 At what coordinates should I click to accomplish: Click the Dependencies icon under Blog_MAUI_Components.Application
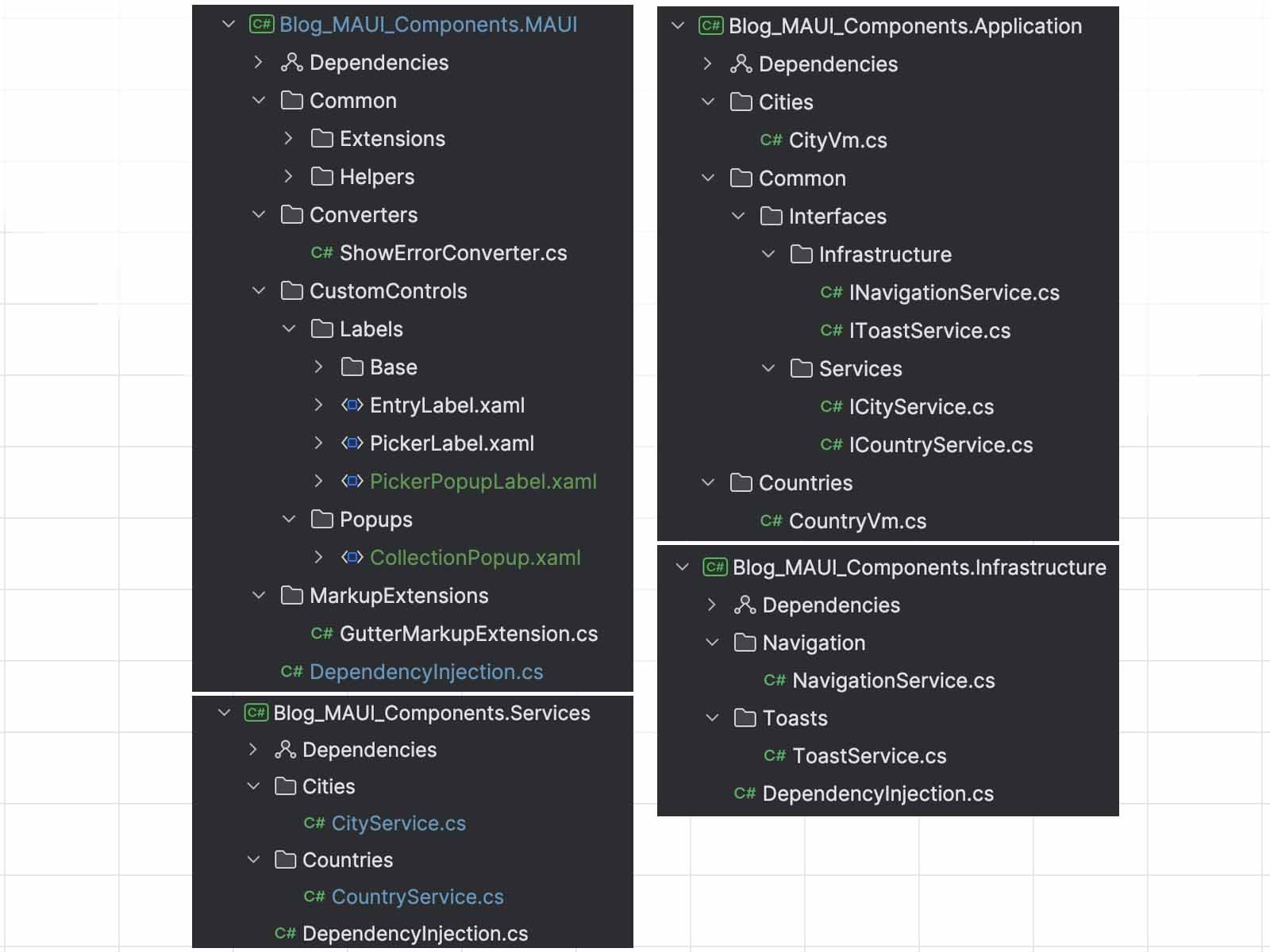pyautogui.click(x=741, y=63)
